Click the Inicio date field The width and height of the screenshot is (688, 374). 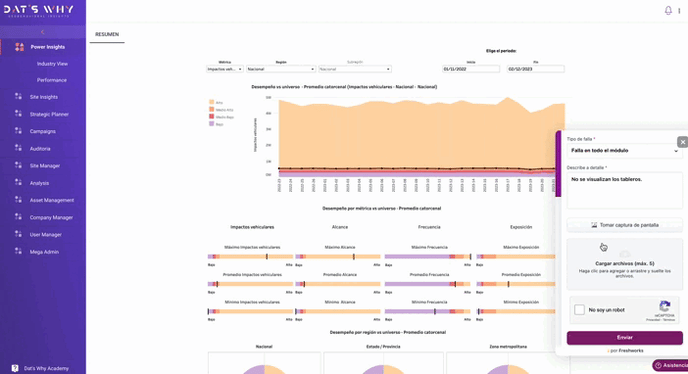tap(471, 69)
